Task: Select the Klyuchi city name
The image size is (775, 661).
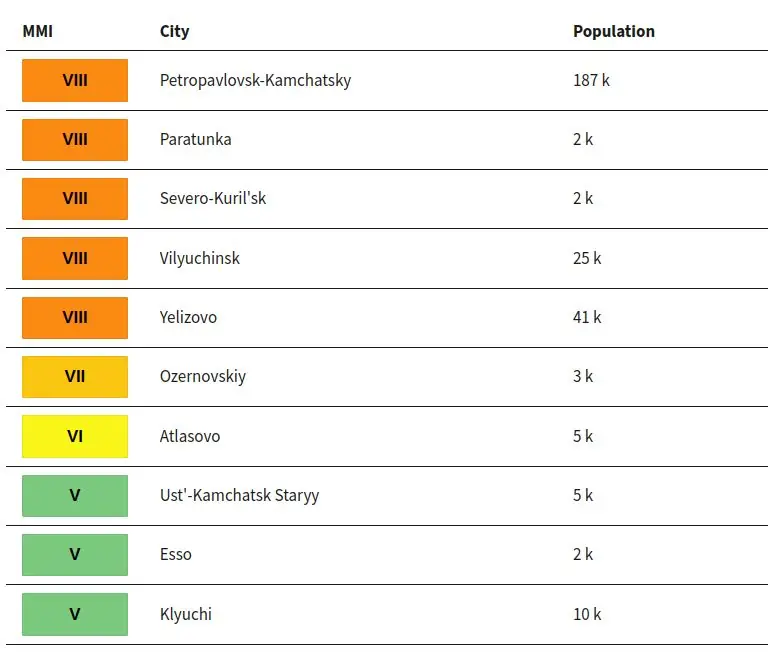Action: [186, 614]
